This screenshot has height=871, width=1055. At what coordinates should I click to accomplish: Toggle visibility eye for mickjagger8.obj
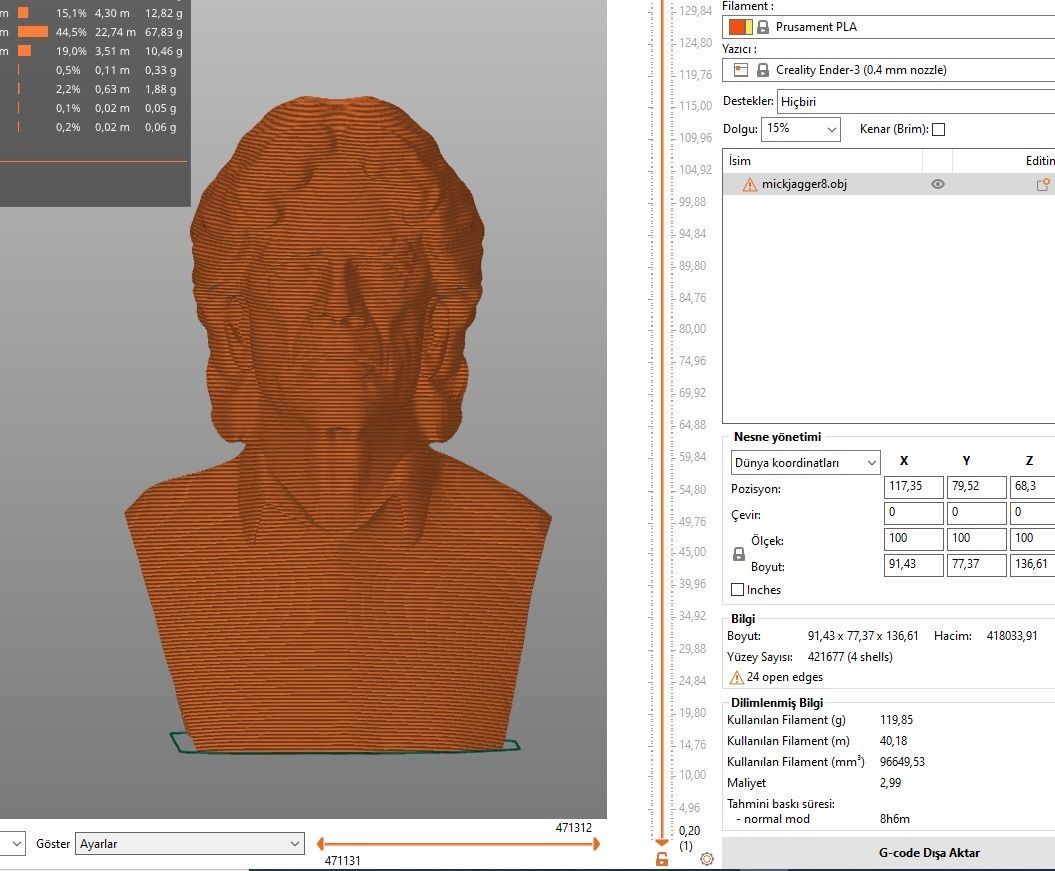[x=937, y=184]
